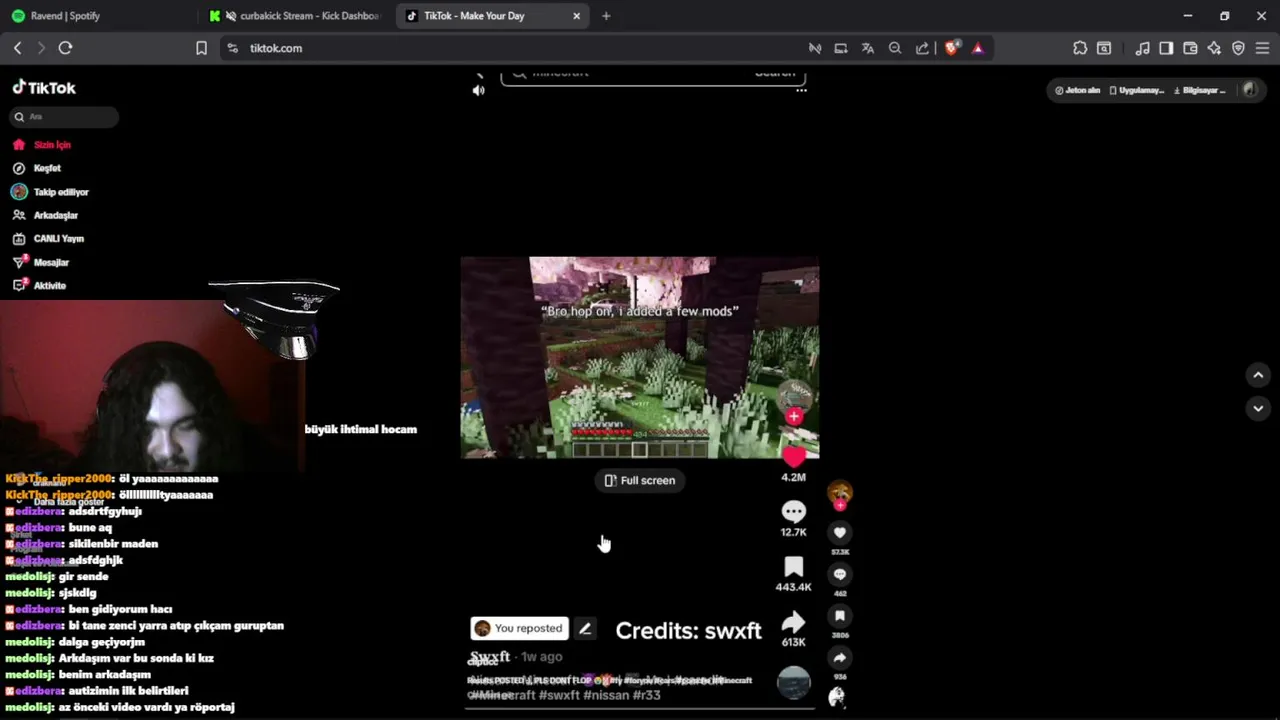Follow creator with the red plus button
This screenshot has height=720, width=1280.
794,416
